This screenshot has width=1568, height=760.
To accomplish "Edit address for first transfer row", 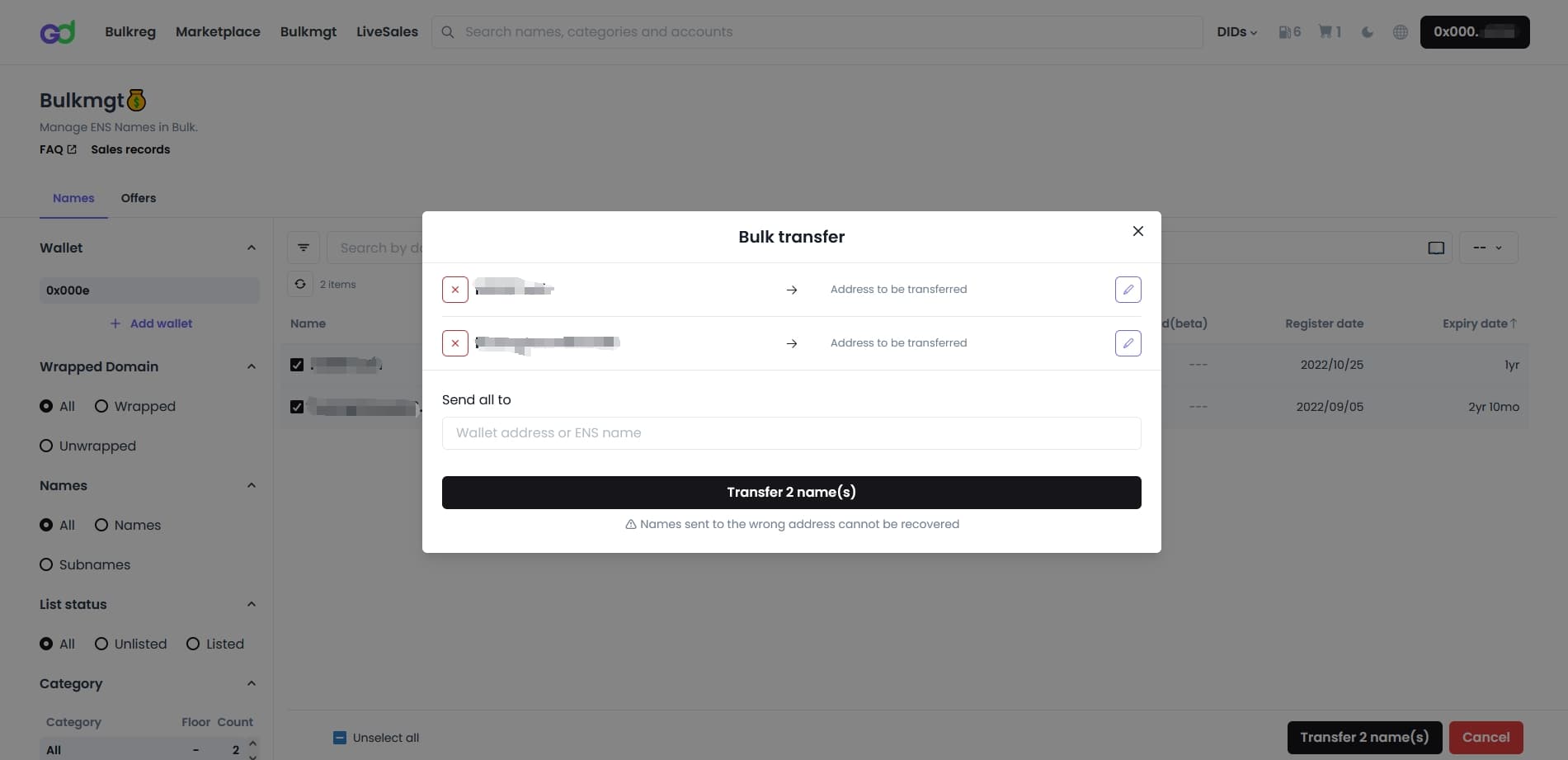I will [1128, 290].
